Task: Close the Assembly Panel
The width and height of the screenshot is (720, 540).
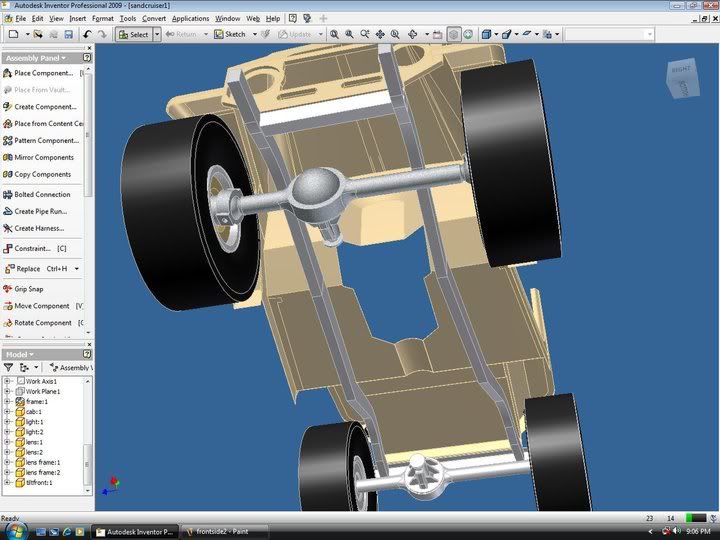Action: click(89, 48)
